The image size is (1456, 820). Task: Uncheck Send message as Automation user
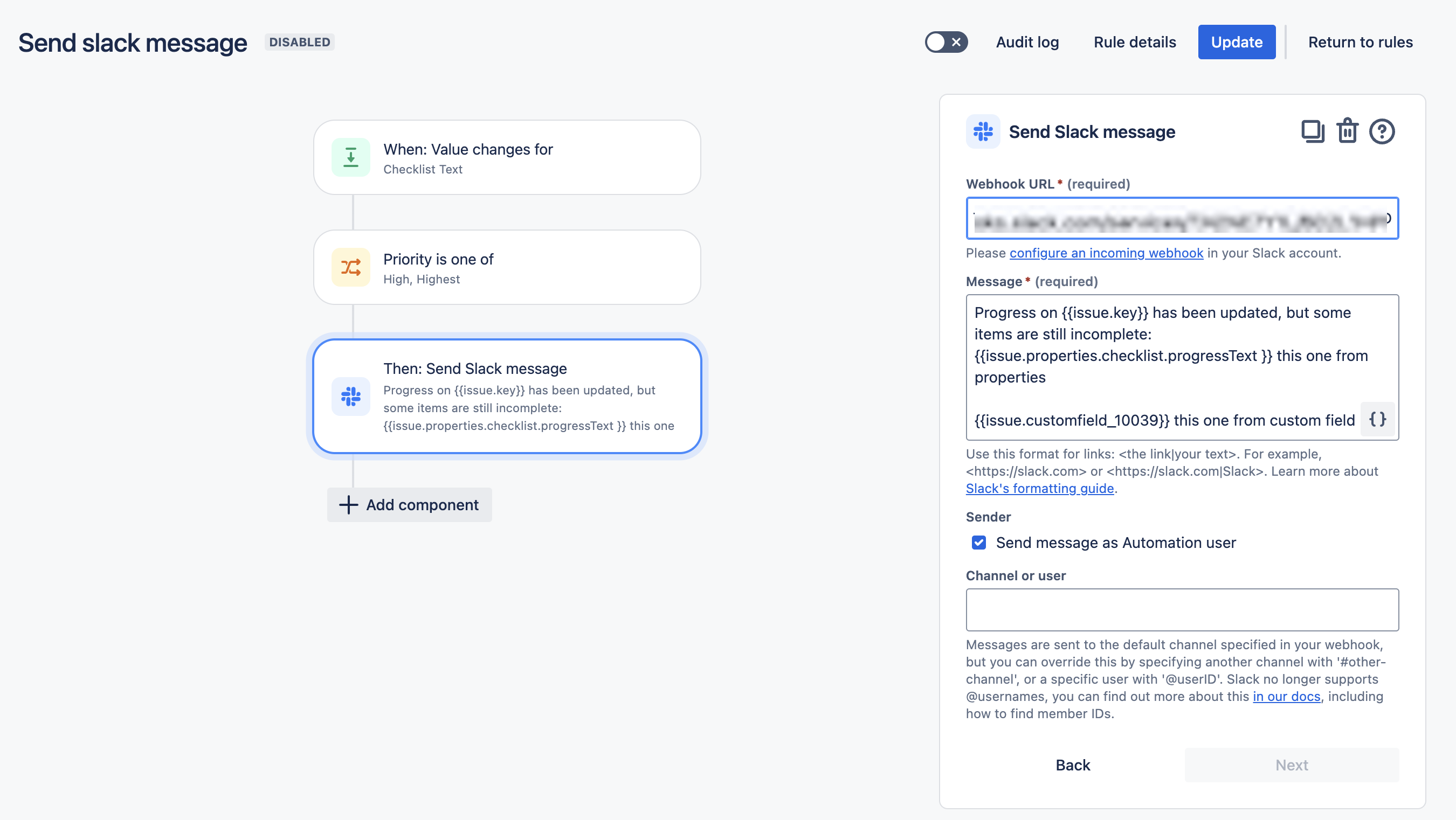tap(978, 543)
